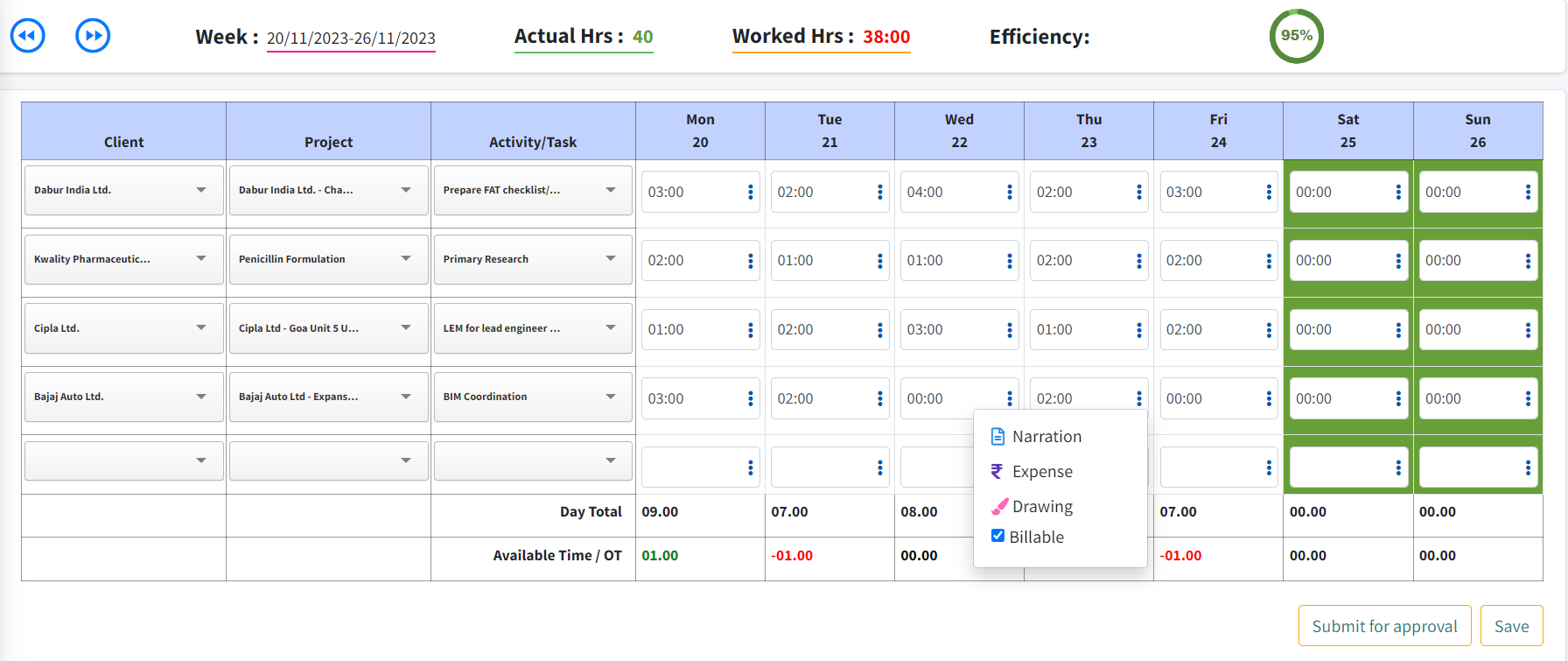Open options menu for Bajaj Tuesday hours
1568x661 pixels.
click(x=879, y=398)
